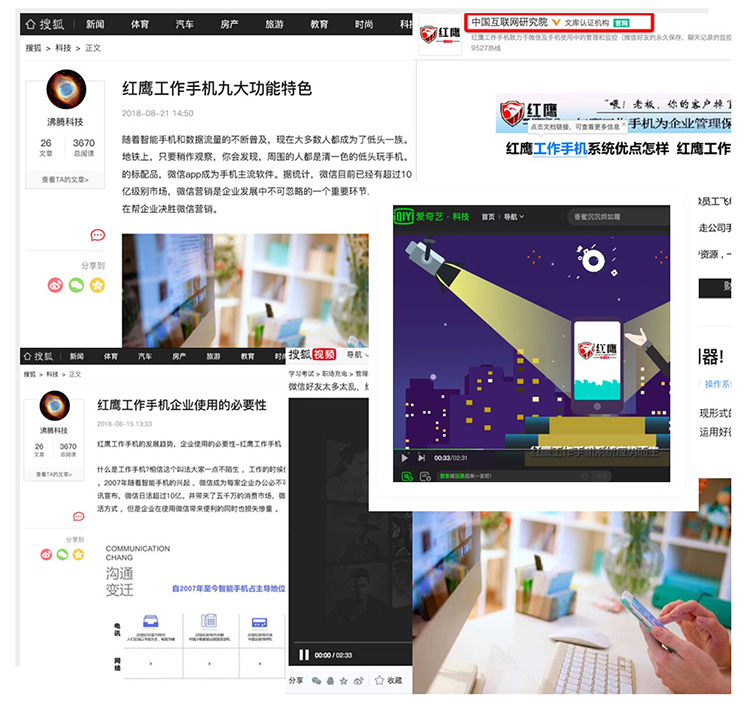
Task: Open the 中国互联网研究院 link in the red box
Action: tap(508, 20)
